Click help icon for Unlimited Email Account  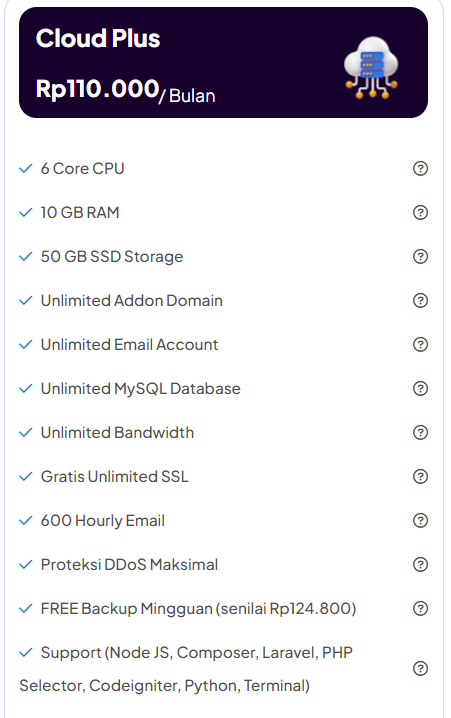point(420,344)
